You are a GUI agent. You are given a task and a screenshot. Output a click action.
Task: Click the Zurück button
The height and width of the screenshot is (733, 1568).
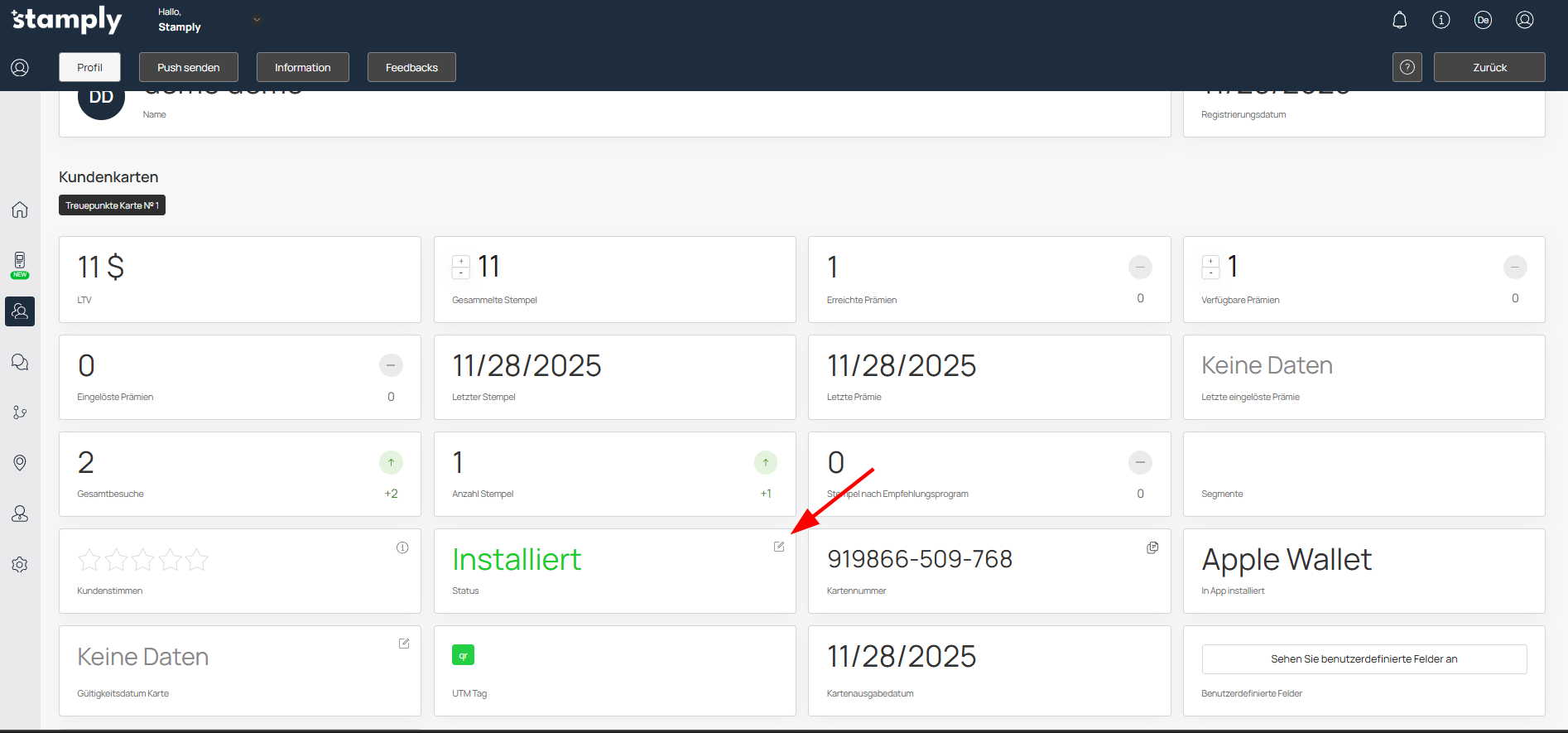(1489, 67)
